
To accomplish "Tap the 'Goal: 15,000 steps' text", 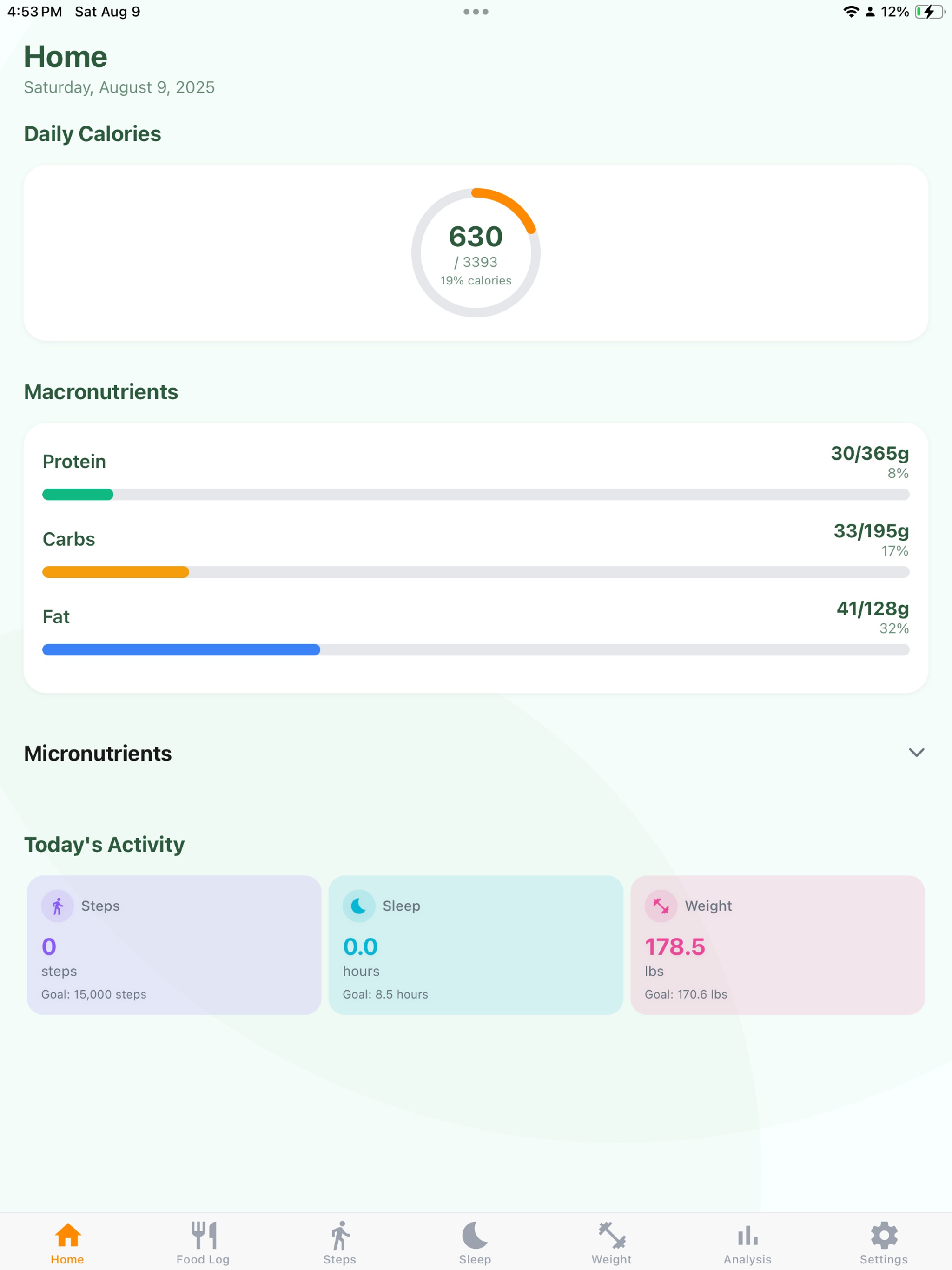I will [93, 994].
